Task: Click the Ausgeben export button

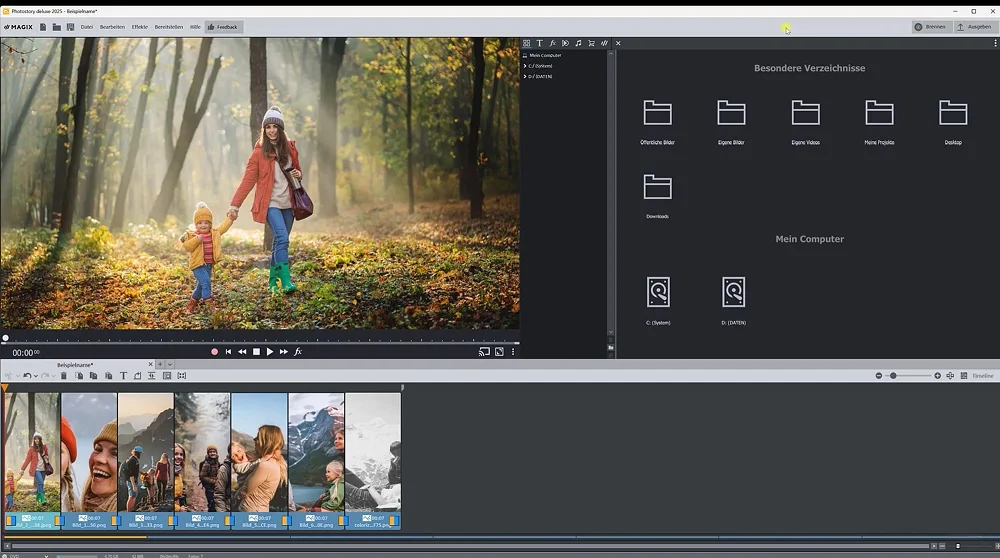Action: (974, 27)
